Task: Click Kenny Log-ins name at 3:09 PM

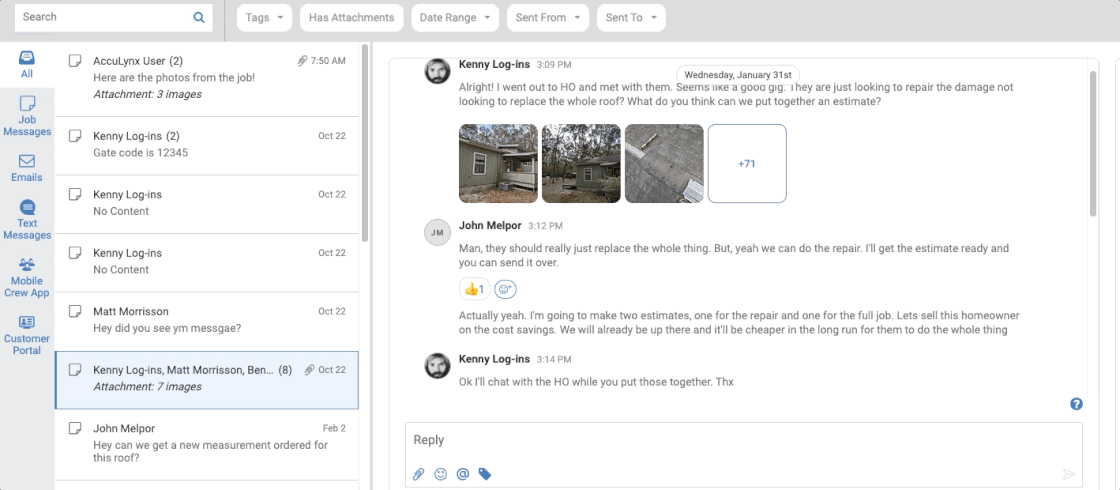Action: (x=494, y=64)
